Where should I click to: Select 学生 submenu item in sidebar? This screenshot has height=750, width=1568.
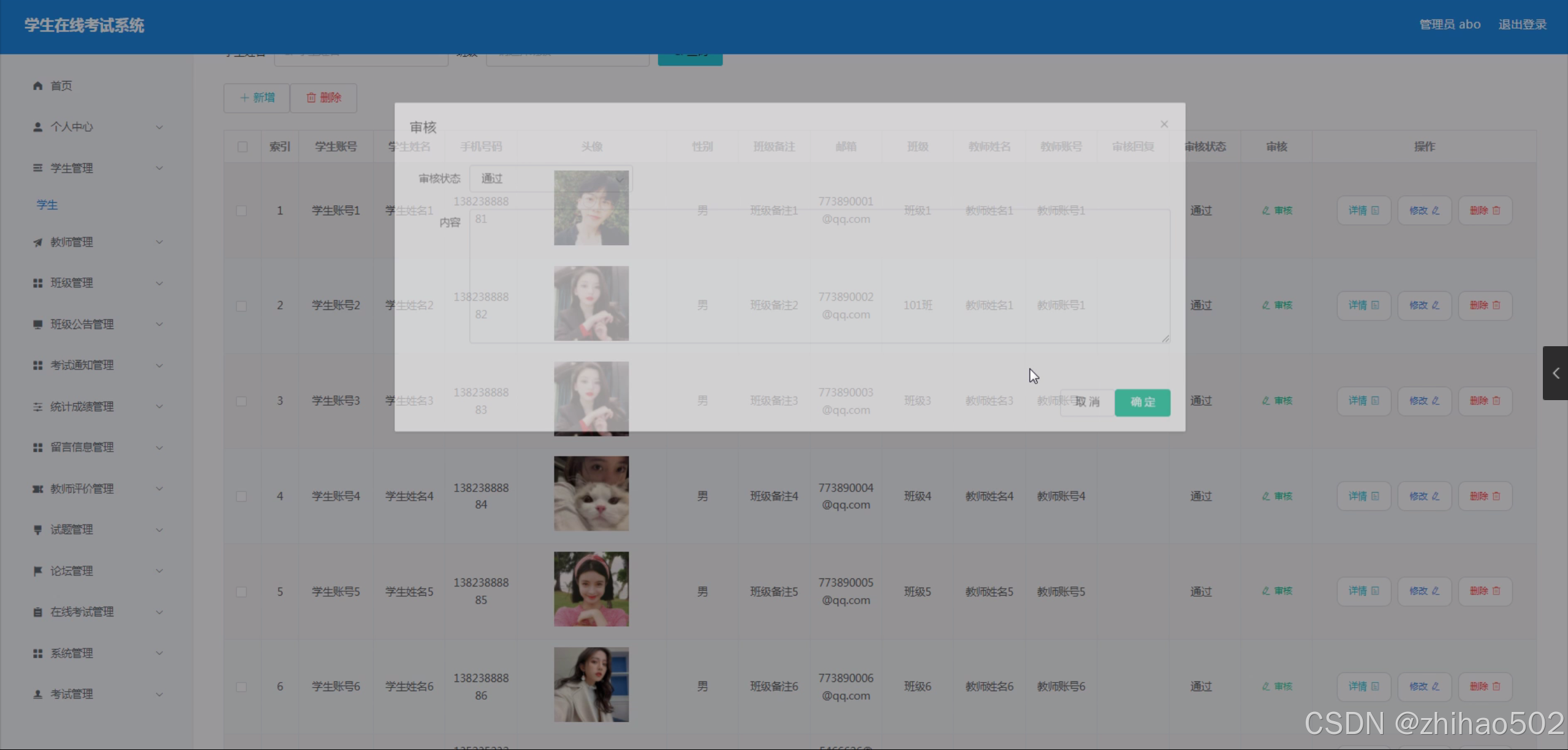click(47, 205)
